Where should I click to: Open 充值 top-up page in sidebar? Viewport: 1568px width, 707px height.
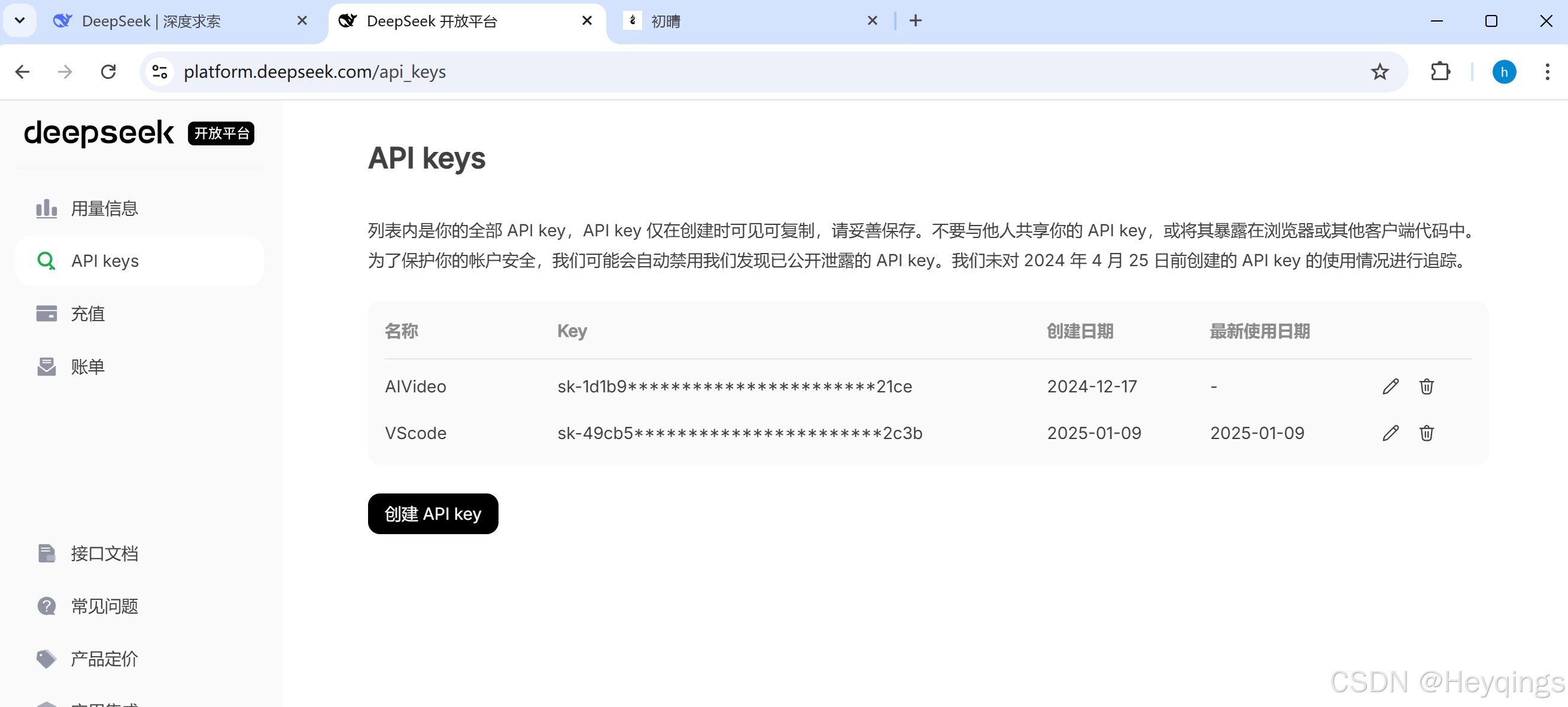[x=139, y=314]
